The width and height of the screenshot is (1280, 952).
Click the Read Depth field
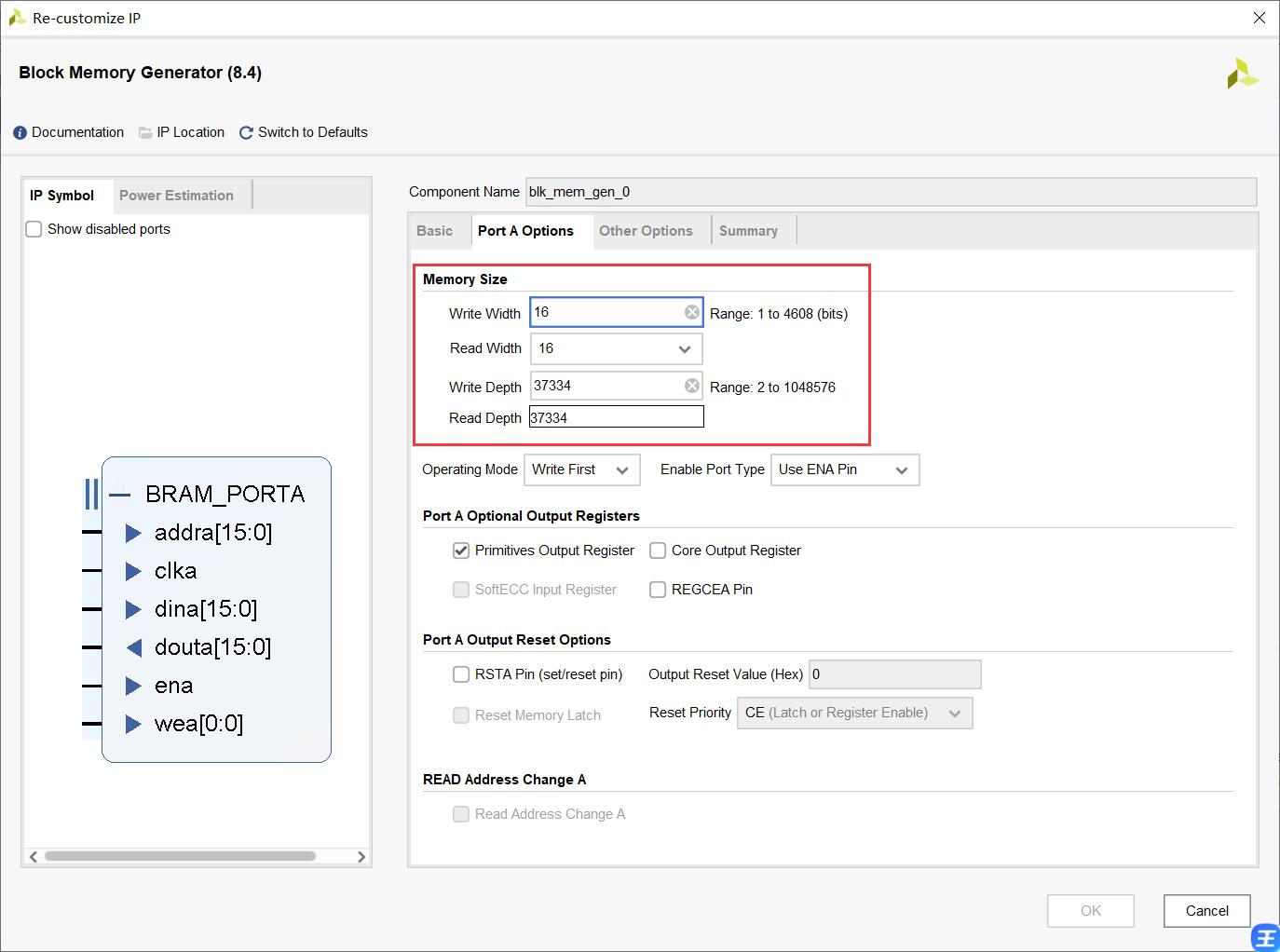(617, 417)
